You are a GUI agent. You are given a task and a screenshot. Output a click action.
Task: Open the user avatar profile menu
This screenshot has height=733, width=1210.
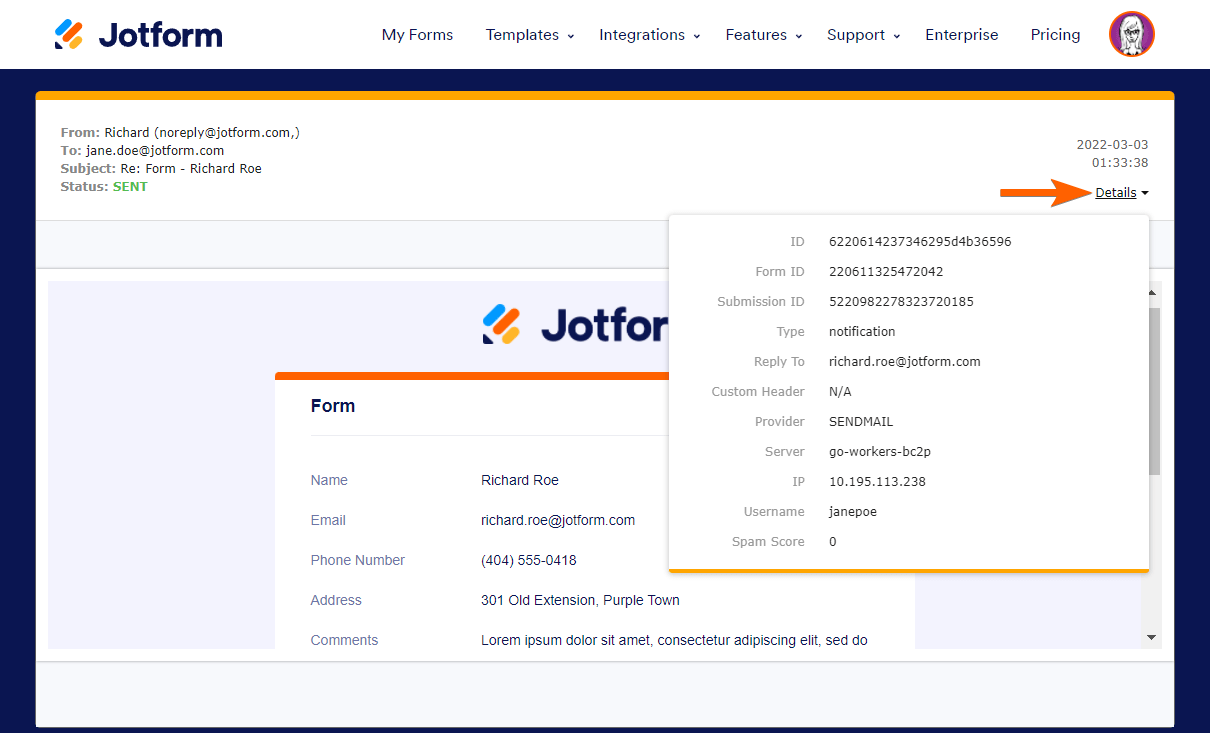pyautogui.click(x=1132, y=34)
